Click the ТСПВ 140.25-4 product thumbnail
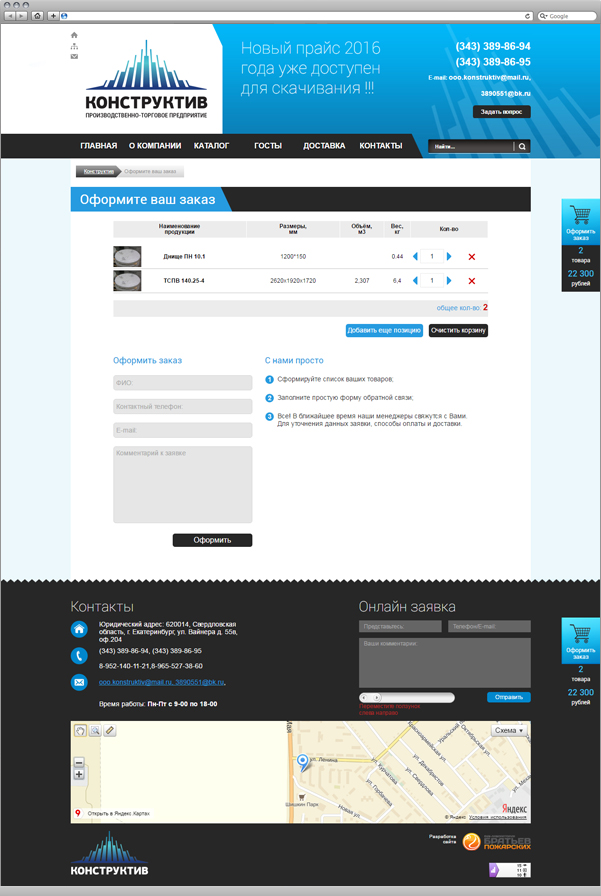The image size is (601, 896). (x=127, y=281)
